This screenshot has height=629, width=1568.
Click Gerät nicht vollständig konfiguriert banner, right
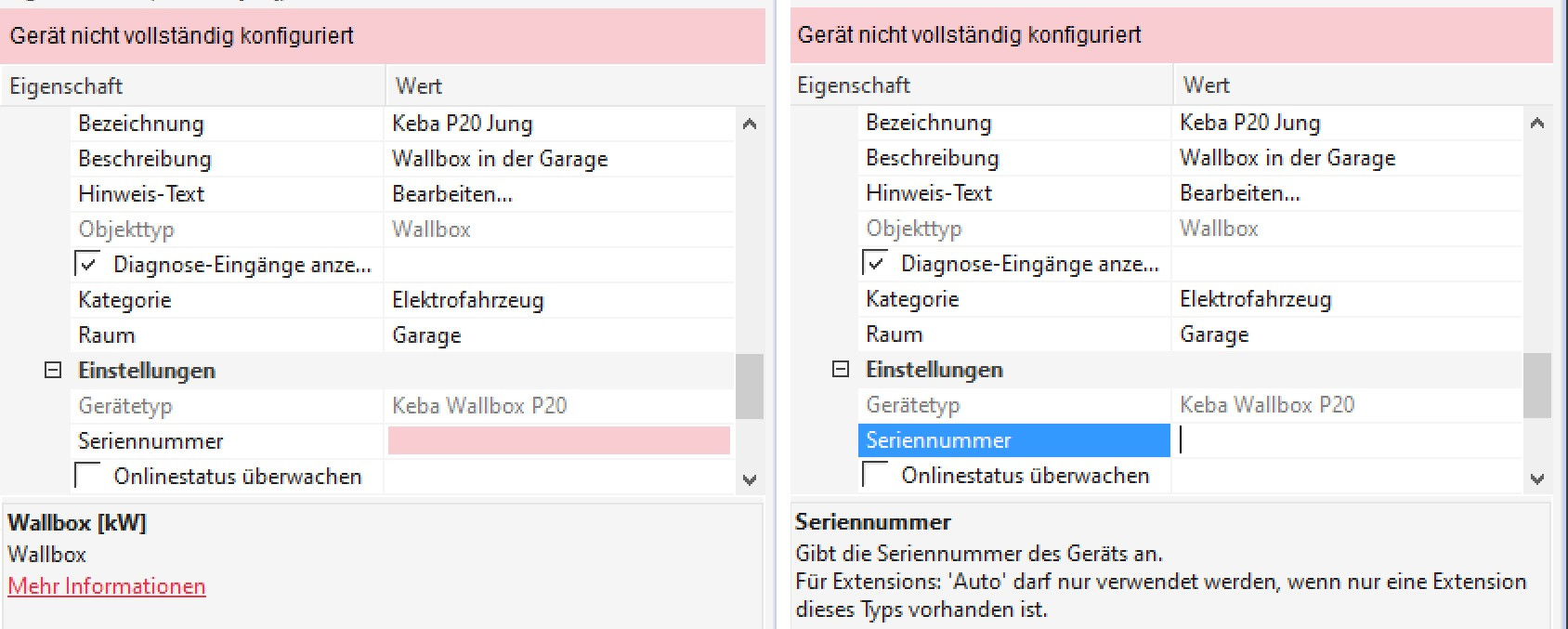[x=1171, y=35]
